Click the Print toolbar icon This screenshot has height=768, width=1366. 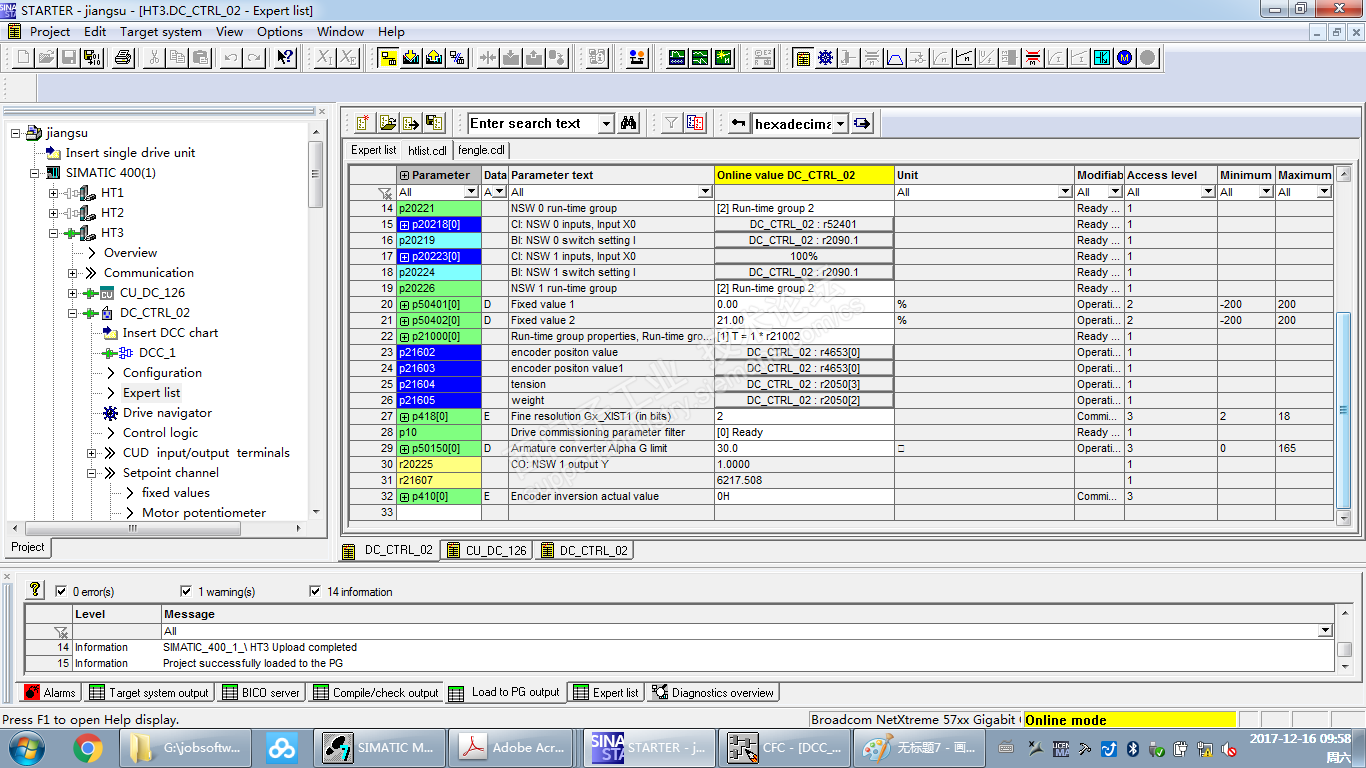(123, 58)
